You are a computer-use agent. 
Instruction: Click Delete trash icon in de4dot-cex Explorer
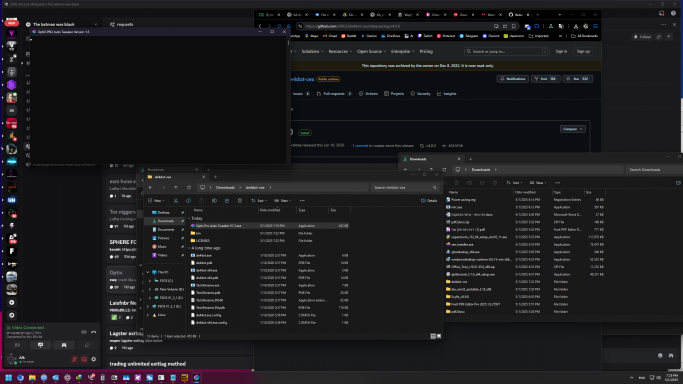pos(240,201)
